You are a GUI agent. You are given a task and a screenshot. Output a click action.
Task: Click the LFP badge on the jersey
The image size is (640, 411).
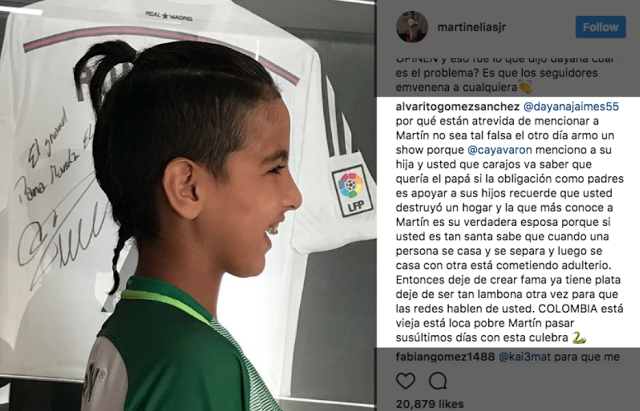[352, 190]
